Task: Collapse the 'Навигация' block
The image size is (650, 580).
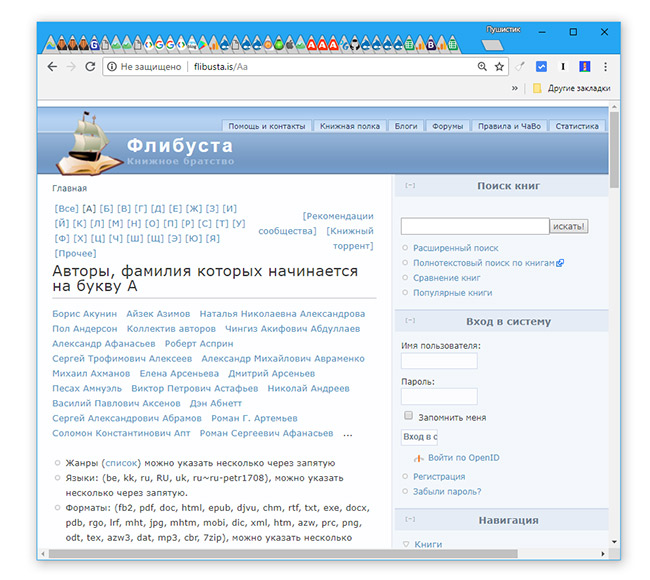Action: (x=410, y=519)
